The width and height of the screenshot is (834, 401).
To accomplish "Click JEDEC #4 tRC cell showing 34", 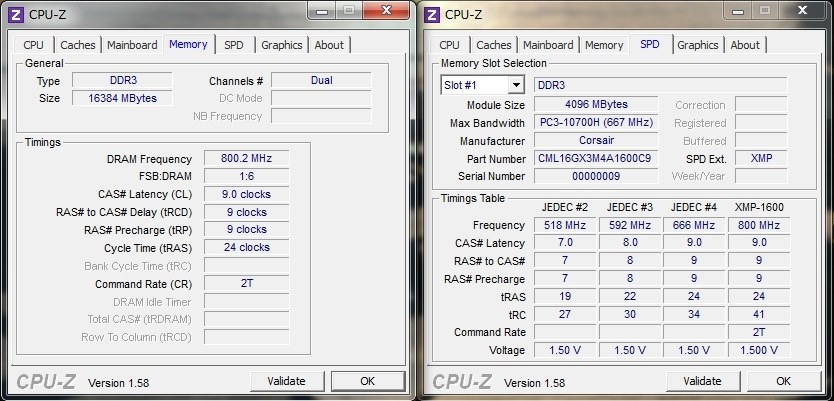I will pyautogui.click(x=694, y=314).
